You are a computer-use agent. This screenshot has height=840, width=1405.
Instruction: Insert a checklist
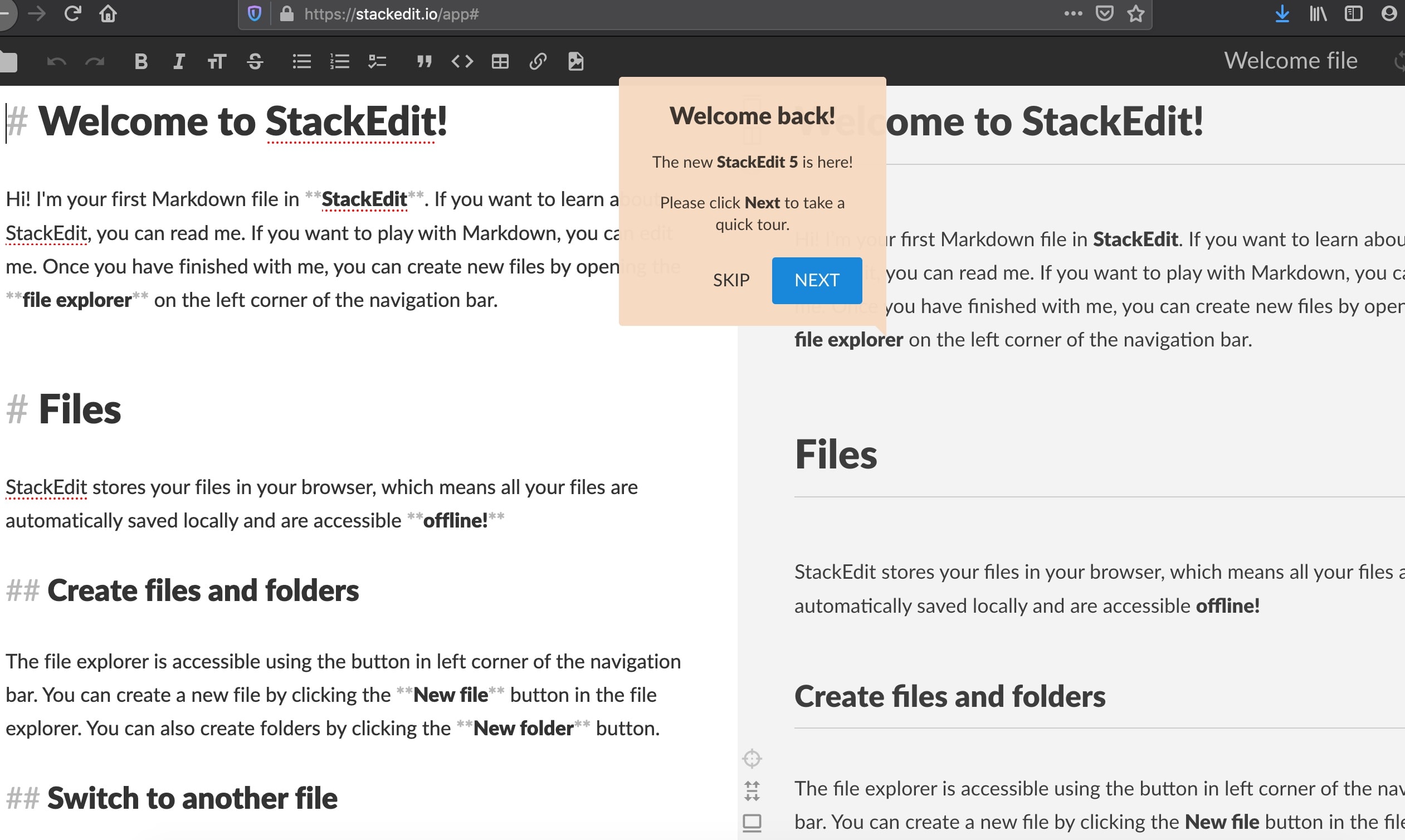tap(377, 61)
